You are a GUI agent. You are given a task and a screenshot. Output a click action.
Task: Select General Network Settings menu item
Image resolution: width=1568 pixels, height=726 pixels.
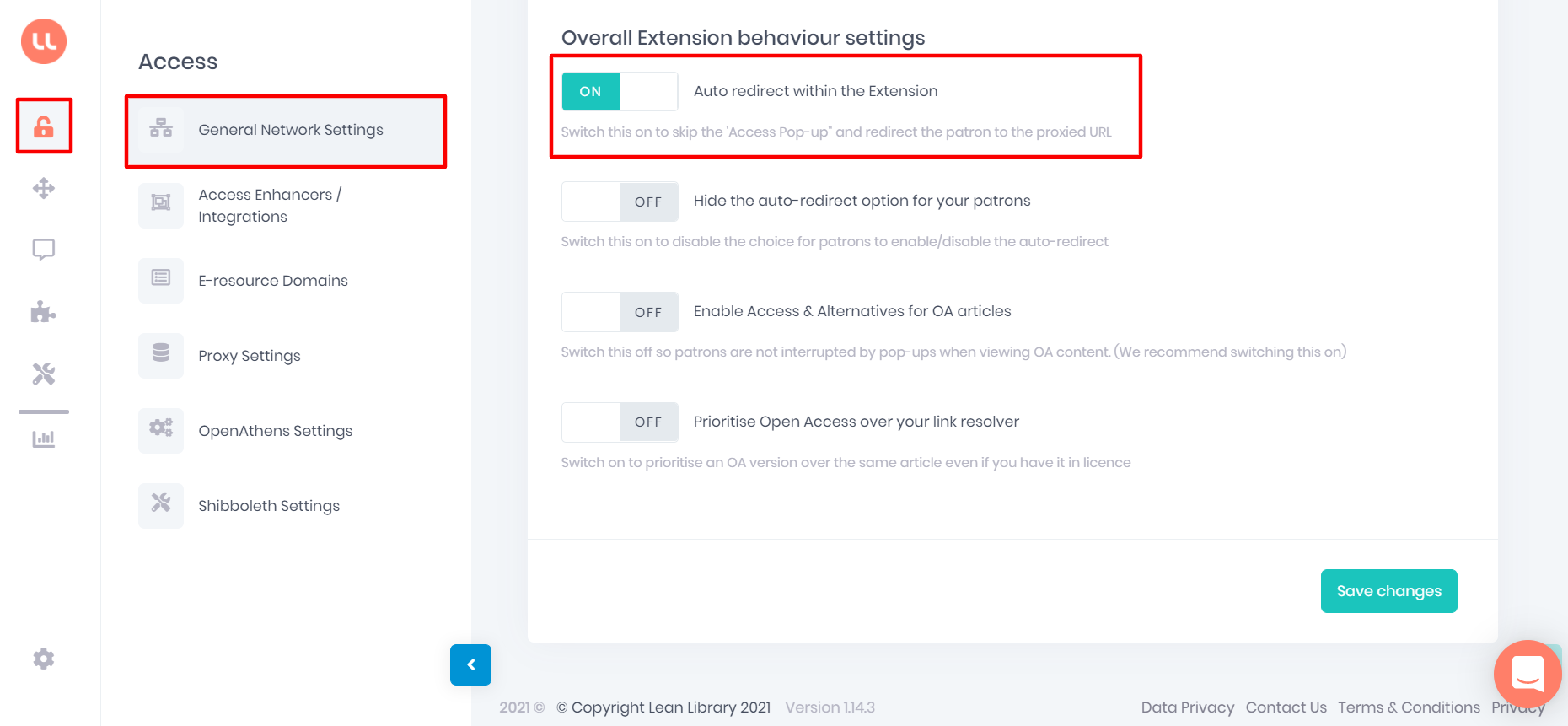pos(286,130)
